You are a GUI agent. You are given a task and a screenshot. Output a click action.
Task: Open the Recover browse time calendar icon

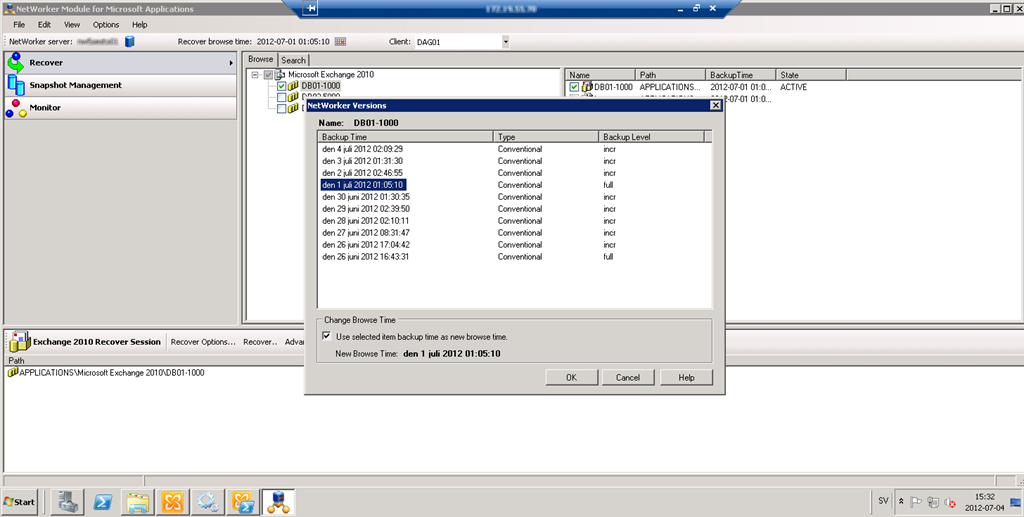[x=340, y=42]
